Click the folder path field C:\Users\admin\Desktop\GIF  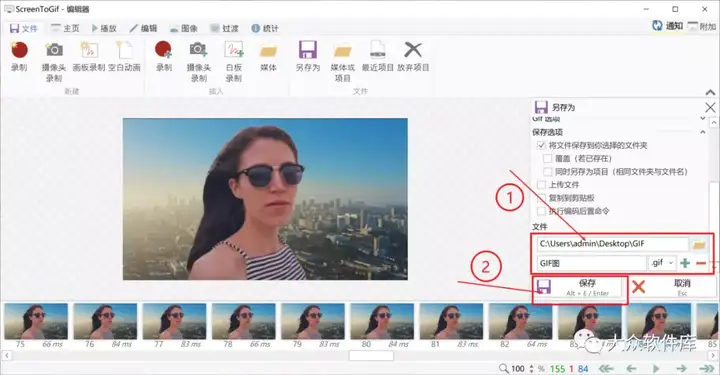point(613,244)
